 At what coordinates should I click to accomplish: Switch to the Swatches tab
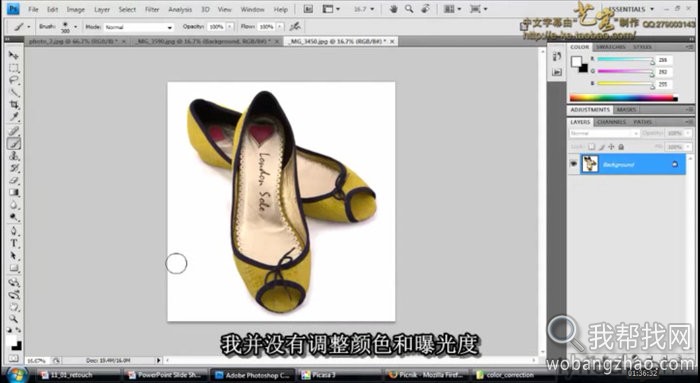click(611, 47)
